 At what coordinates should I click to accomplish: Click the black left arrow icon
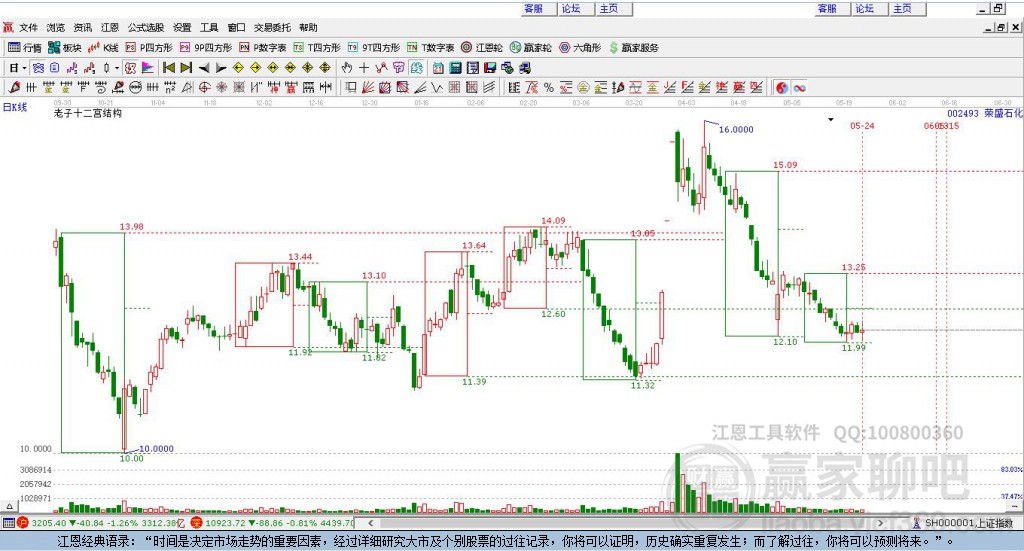(x=204, y=68)
